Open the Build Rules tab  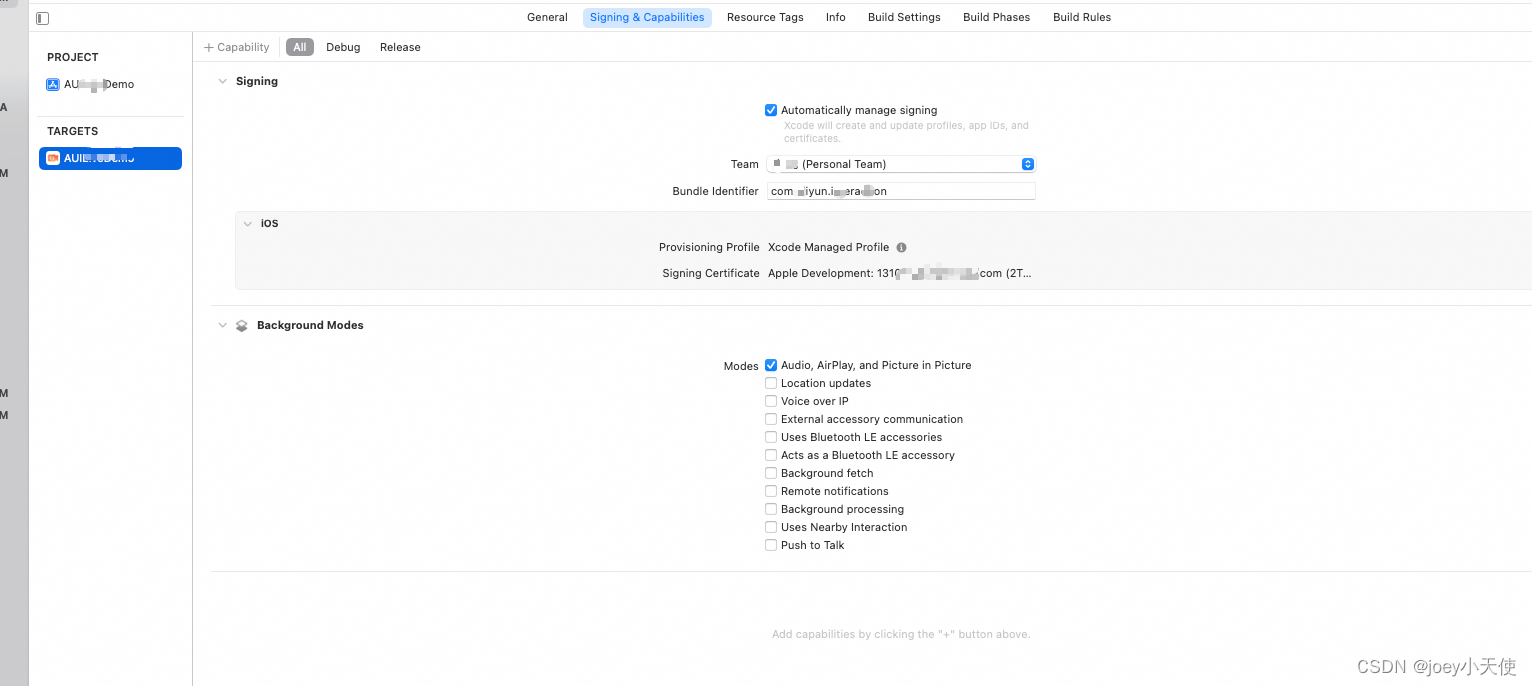(x=1082, y=17)
